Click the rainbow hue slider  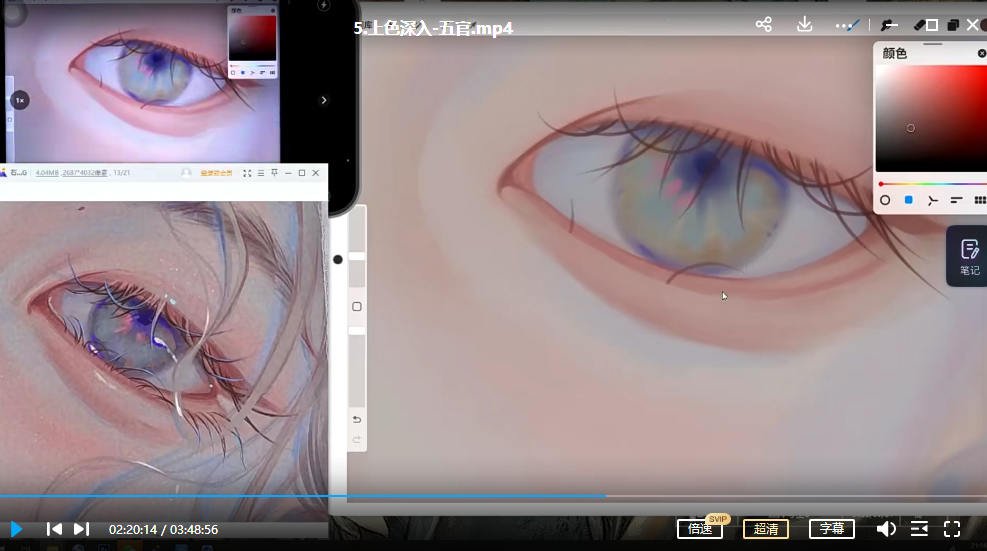pyautogui.click(x=930, y=184)
